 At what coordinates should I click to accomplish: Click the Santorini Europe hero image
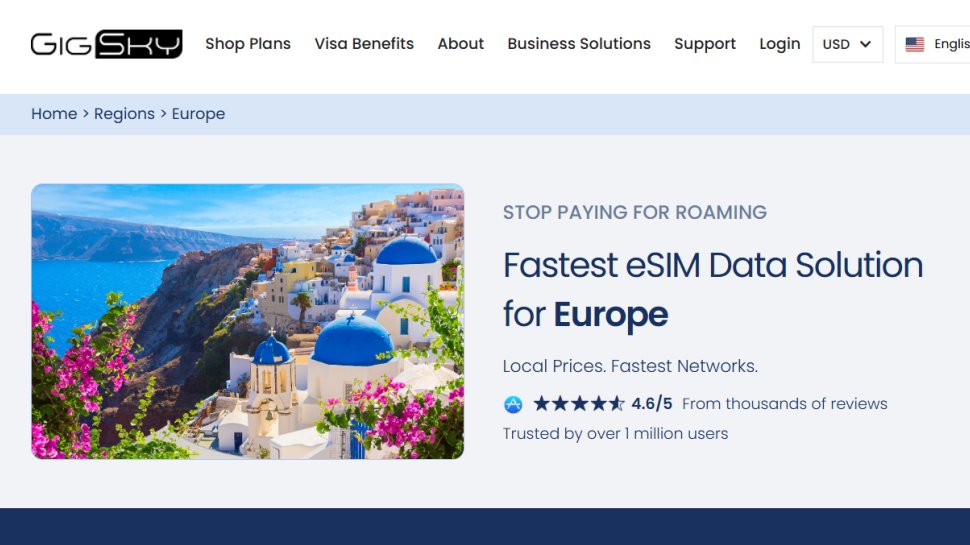pos(247,321)
